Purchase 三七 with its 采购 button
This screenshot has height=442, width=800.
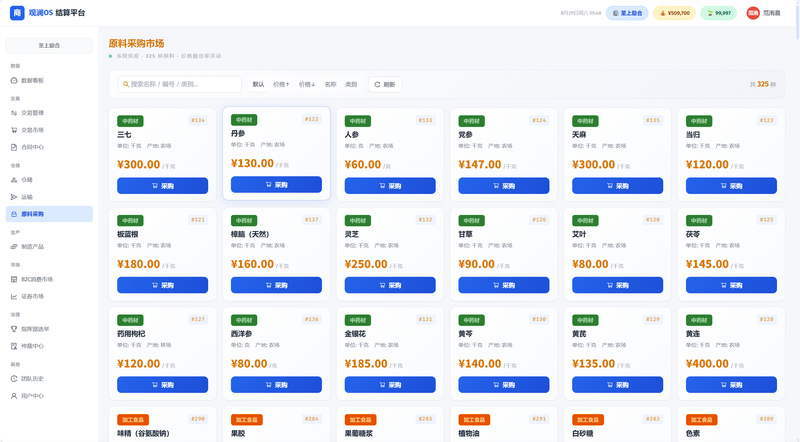click(x=163, y=186)
